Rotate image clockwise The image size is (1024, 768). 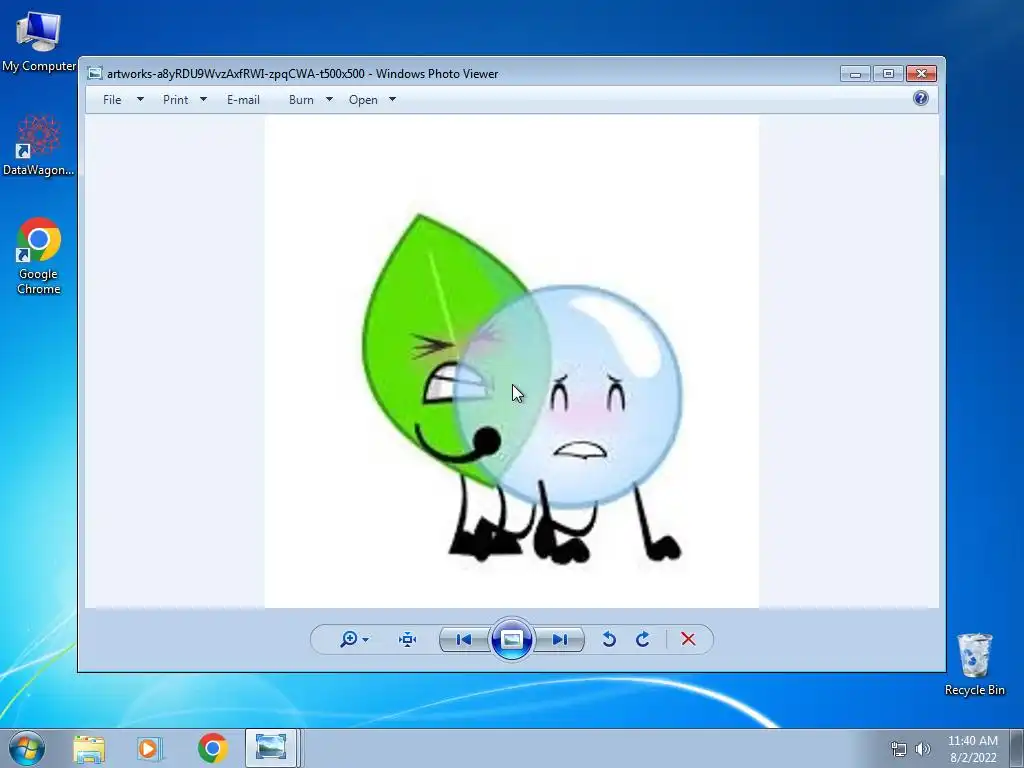643,639
